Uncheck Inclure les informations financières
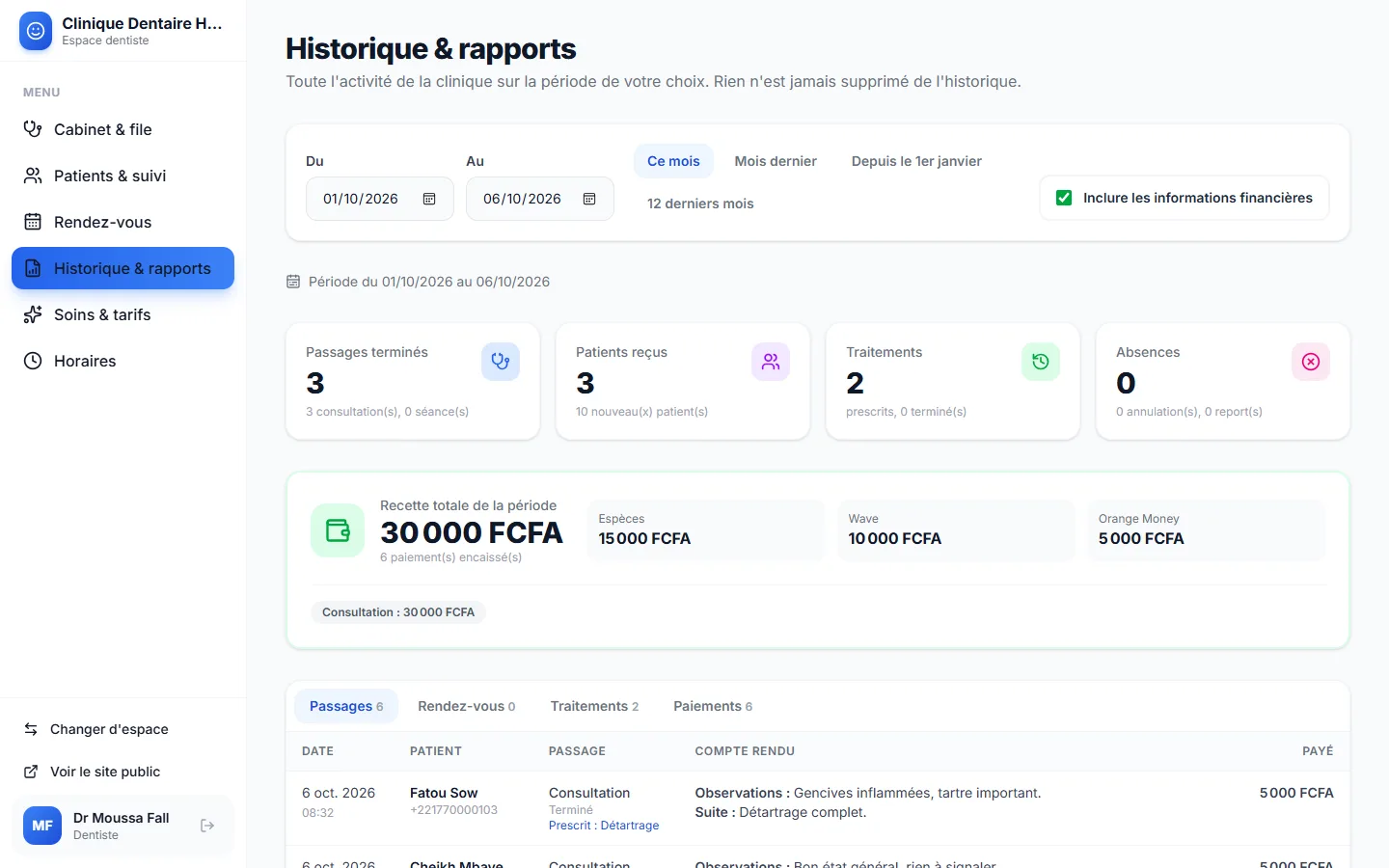This screenshot has height=868, width=1389. 1064,198
